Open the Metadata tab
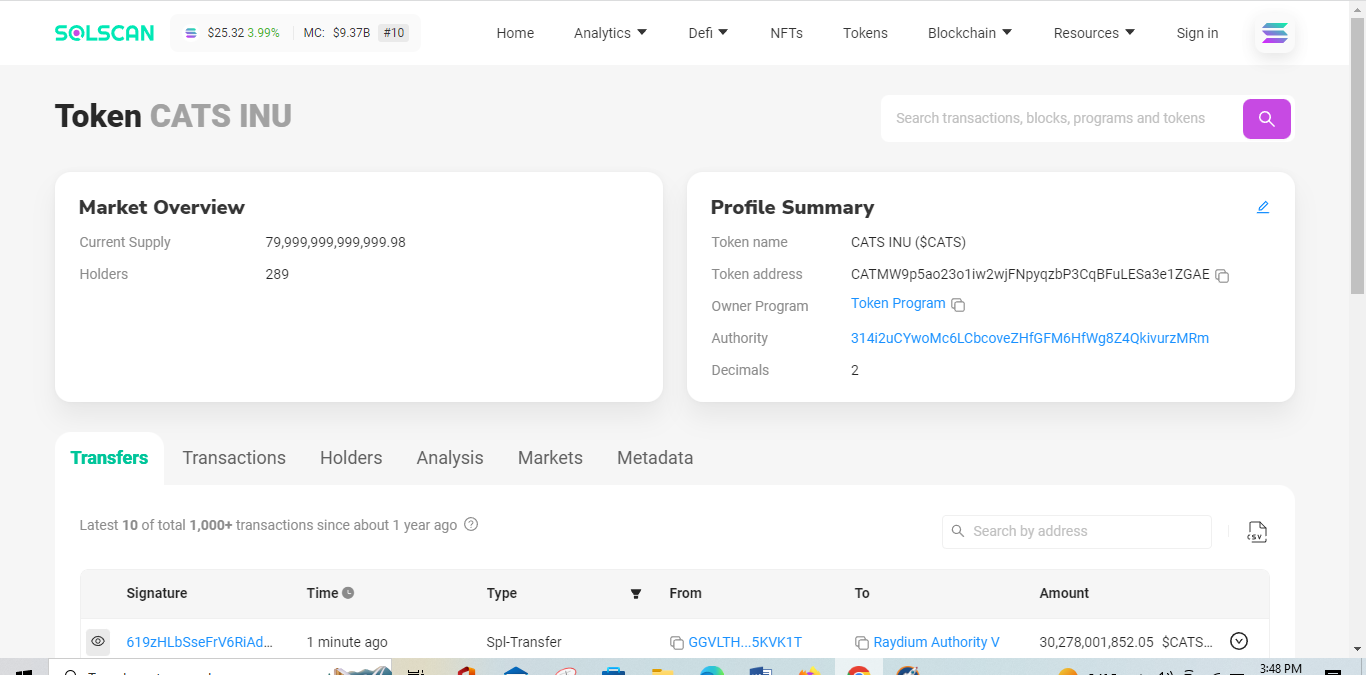 655,457
